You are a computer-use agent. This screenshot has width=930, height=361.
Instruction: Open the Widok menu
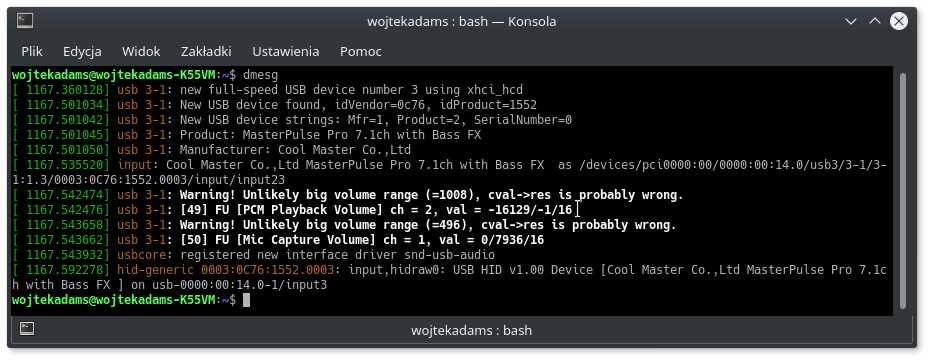click(x=141, y=52)
